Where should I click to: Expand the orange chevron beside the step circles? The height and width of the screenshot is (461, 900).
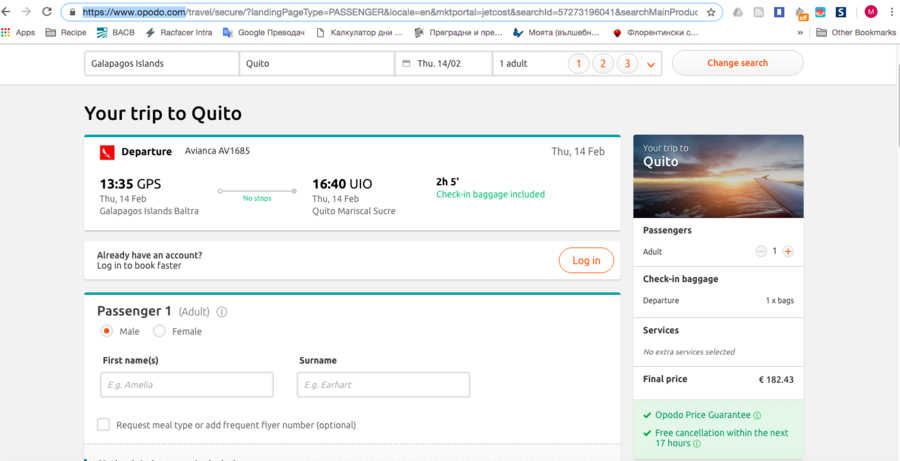(x=651, y=65)
